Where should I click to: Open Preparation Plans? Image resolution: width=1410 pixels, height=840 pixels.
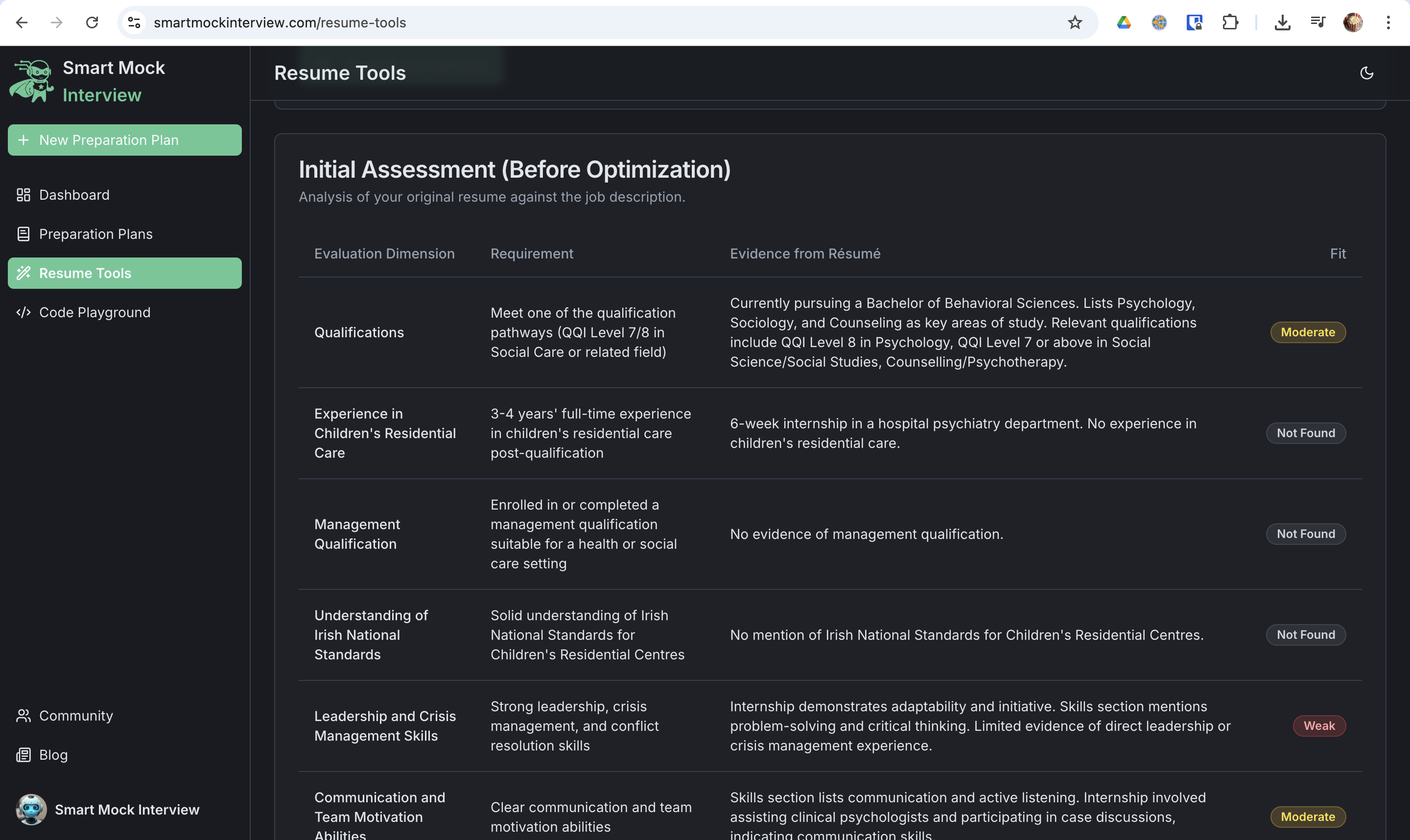(124, 234)
